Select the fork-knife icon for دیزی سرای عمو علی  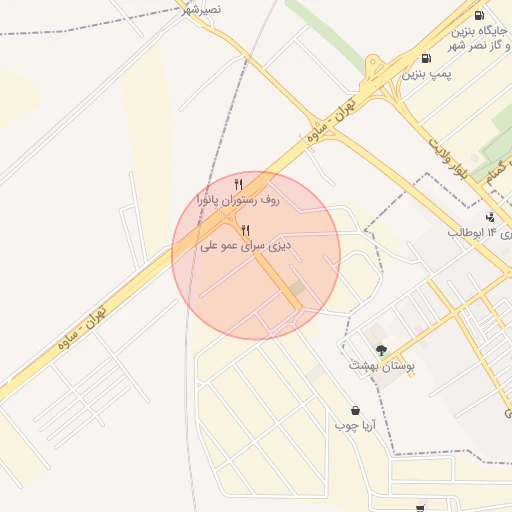[x=246, y=230]
